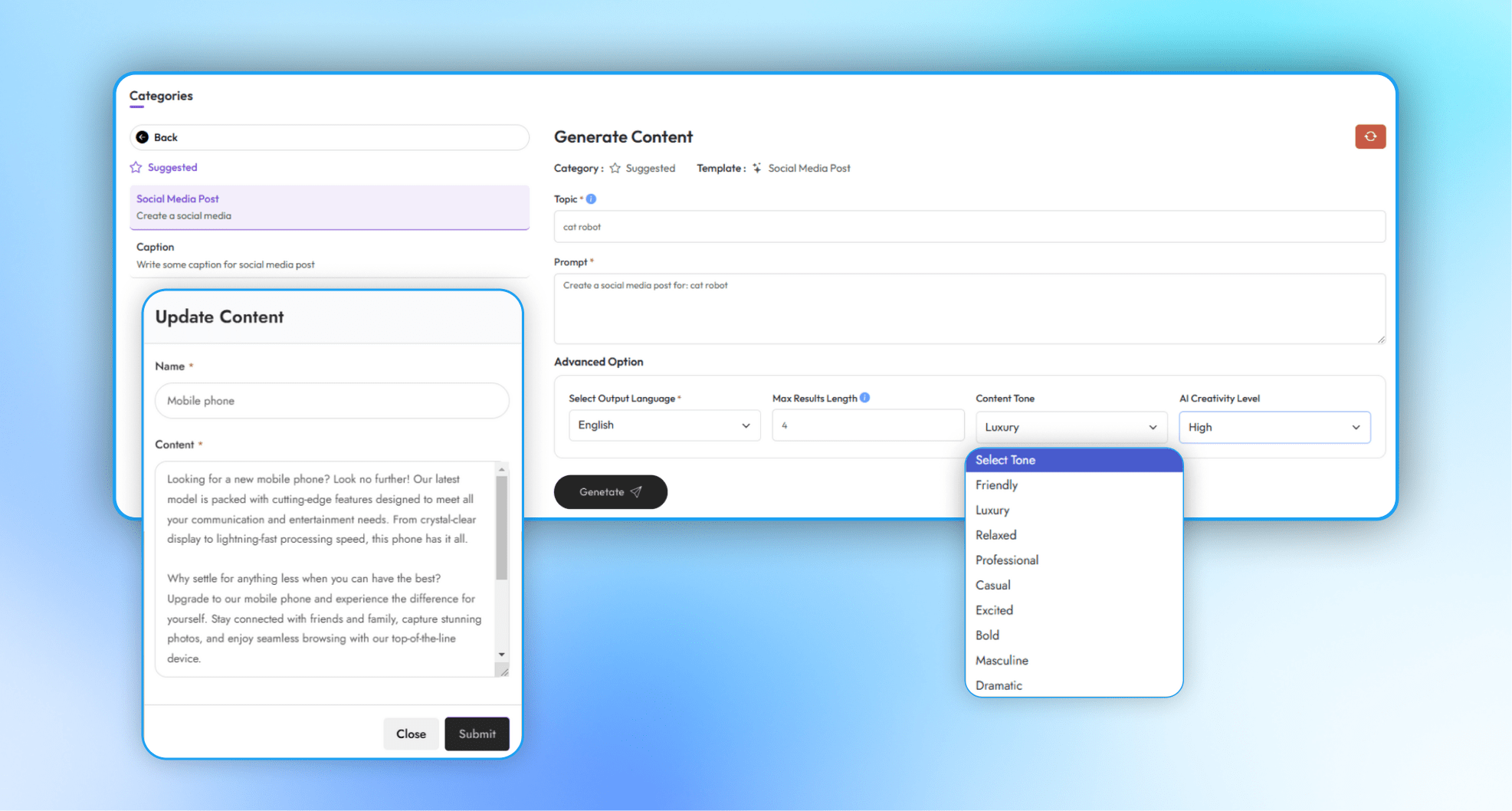Select the Professional tone option
Screen dimensions: 1512x811
(x=1006, y=560)
